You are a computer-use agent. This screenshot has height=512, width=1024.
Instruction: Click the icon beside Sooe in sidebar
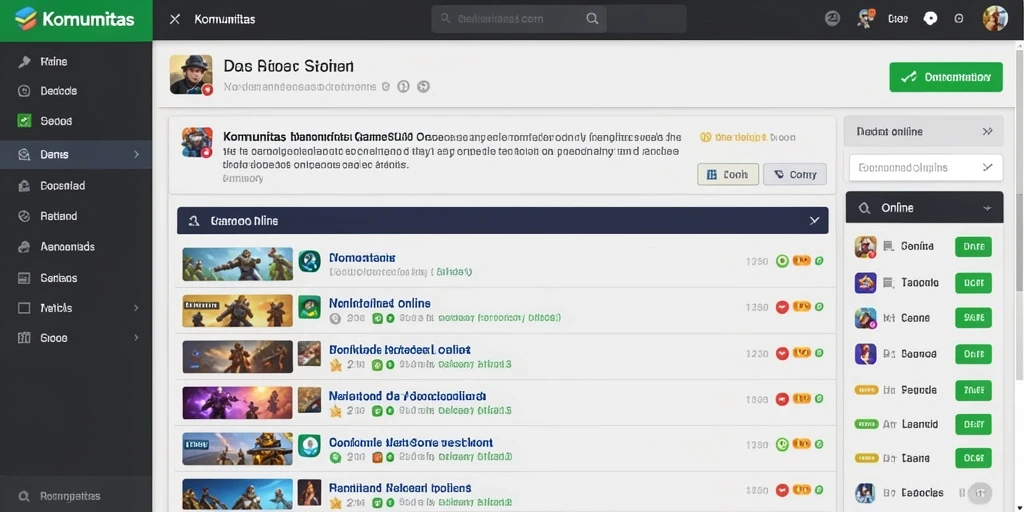pyautogui.click(x=24, y=338)
